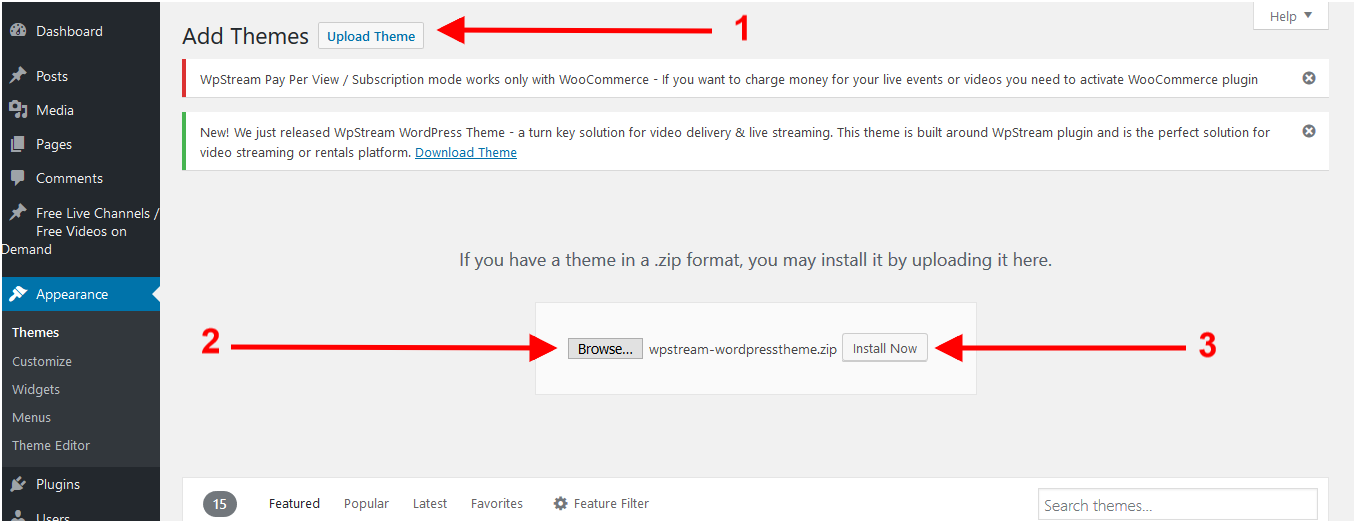Click the Upload Theme button
Viewport: 1356px width, 523px height.
pos(371,36)
